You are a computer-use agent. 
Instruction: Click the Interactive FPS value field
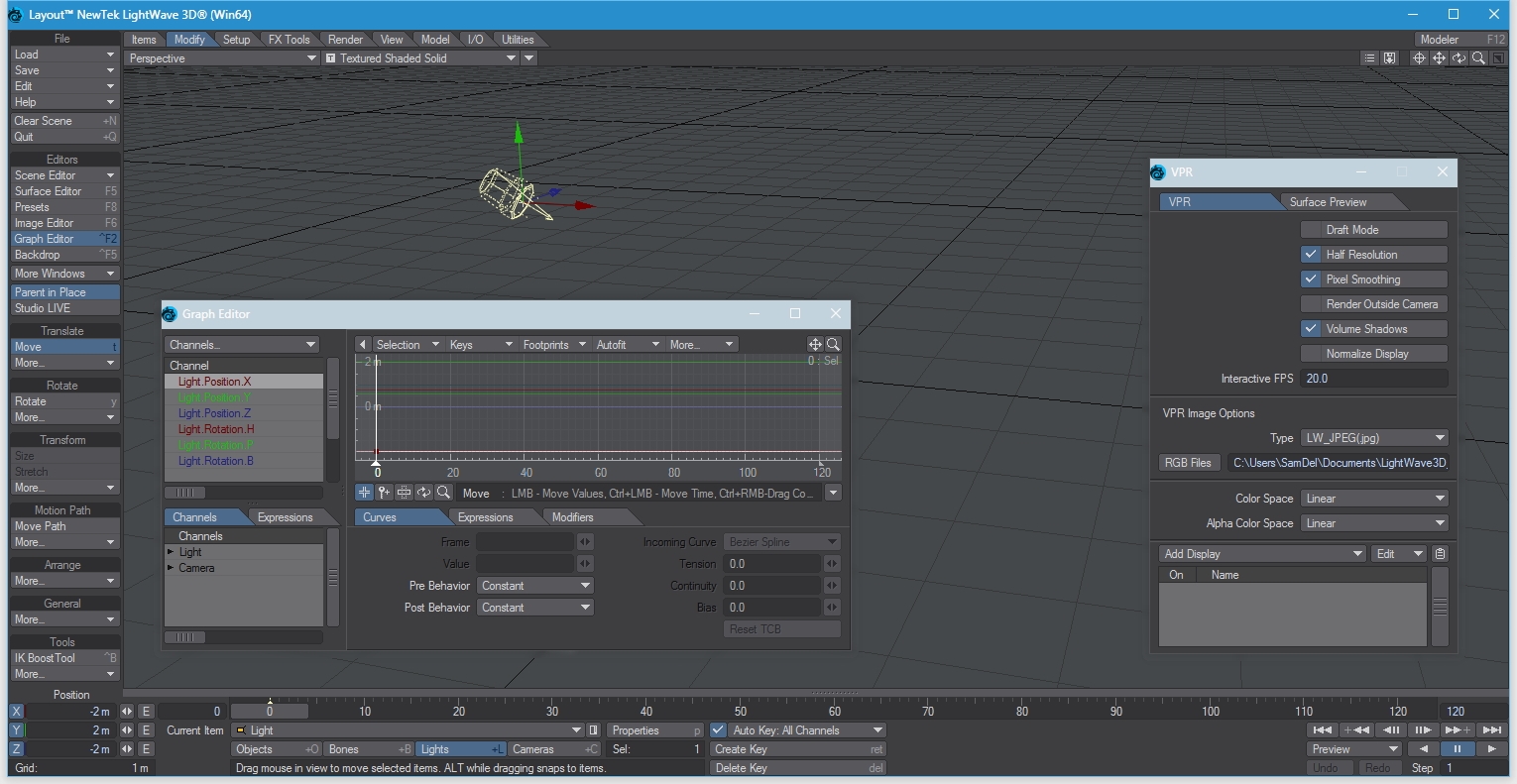click(1374, 379)
